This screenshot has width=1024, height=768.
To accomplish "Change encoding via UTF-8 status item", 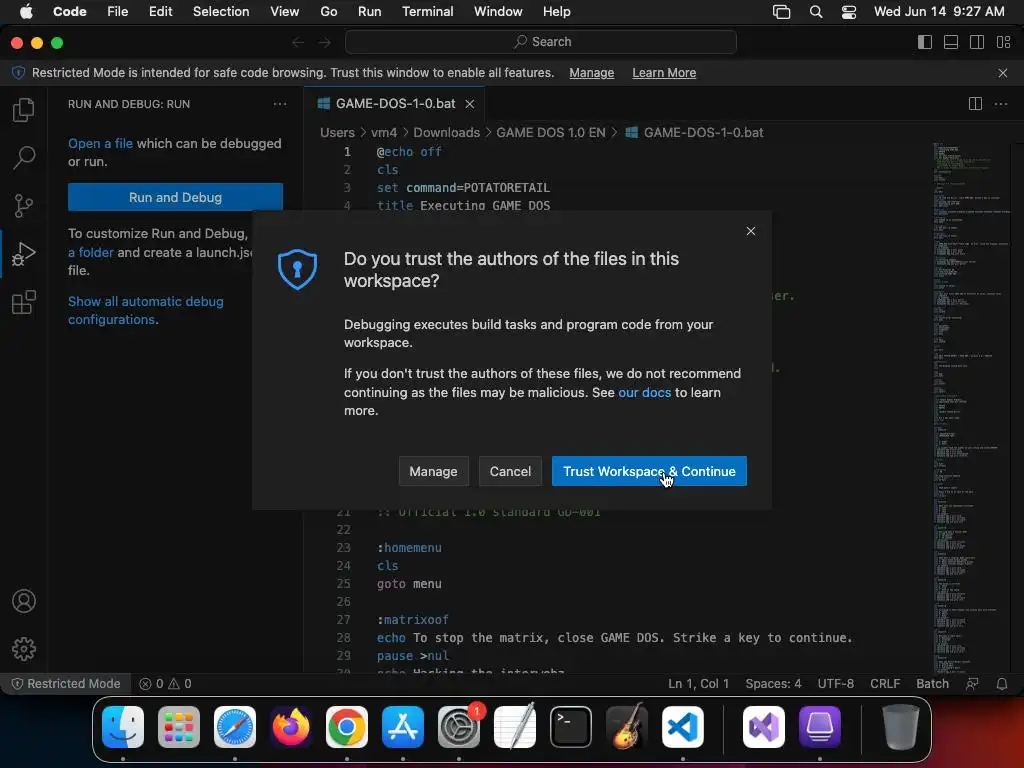I will [836, 684].
